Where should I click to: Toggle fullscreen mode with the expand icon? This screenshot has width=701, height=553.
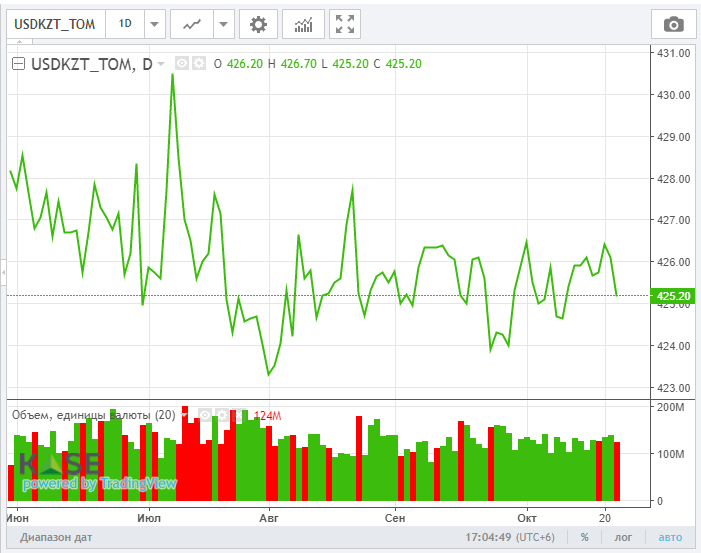coord(344,24)
